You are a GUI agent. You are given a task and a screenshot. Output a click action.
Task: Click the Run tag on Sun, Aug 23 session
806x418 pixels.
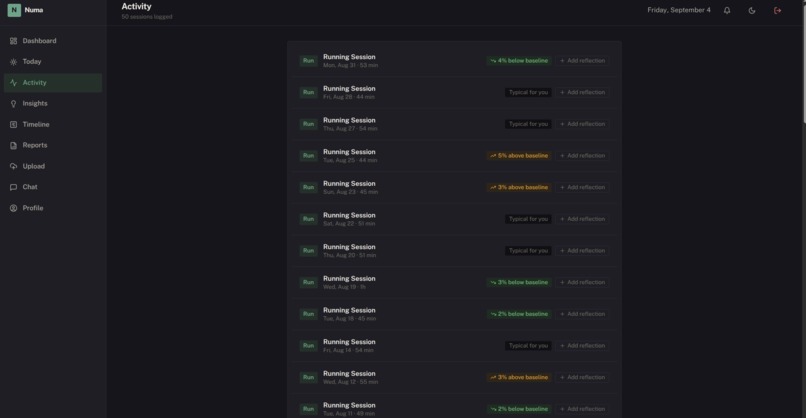click(308, 187)
